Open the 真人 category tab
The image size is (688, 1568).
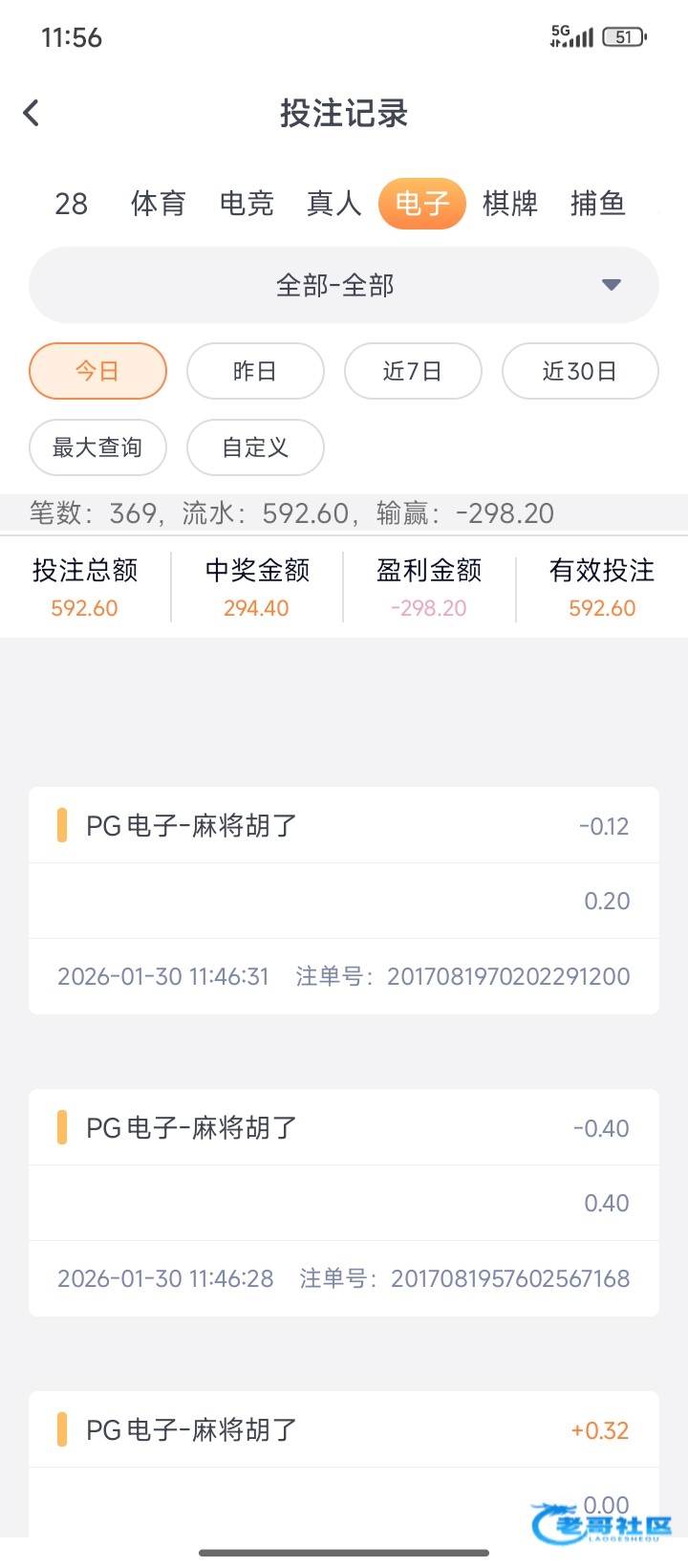333,204
